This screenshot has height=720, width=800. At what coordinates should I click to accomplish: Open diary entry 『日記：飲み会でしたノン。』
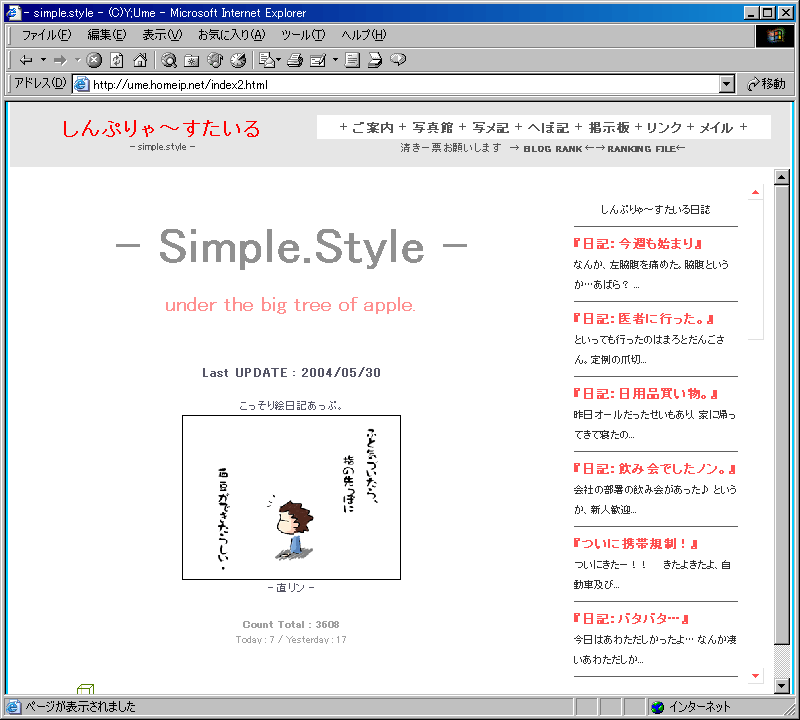(x=655, y=469)
